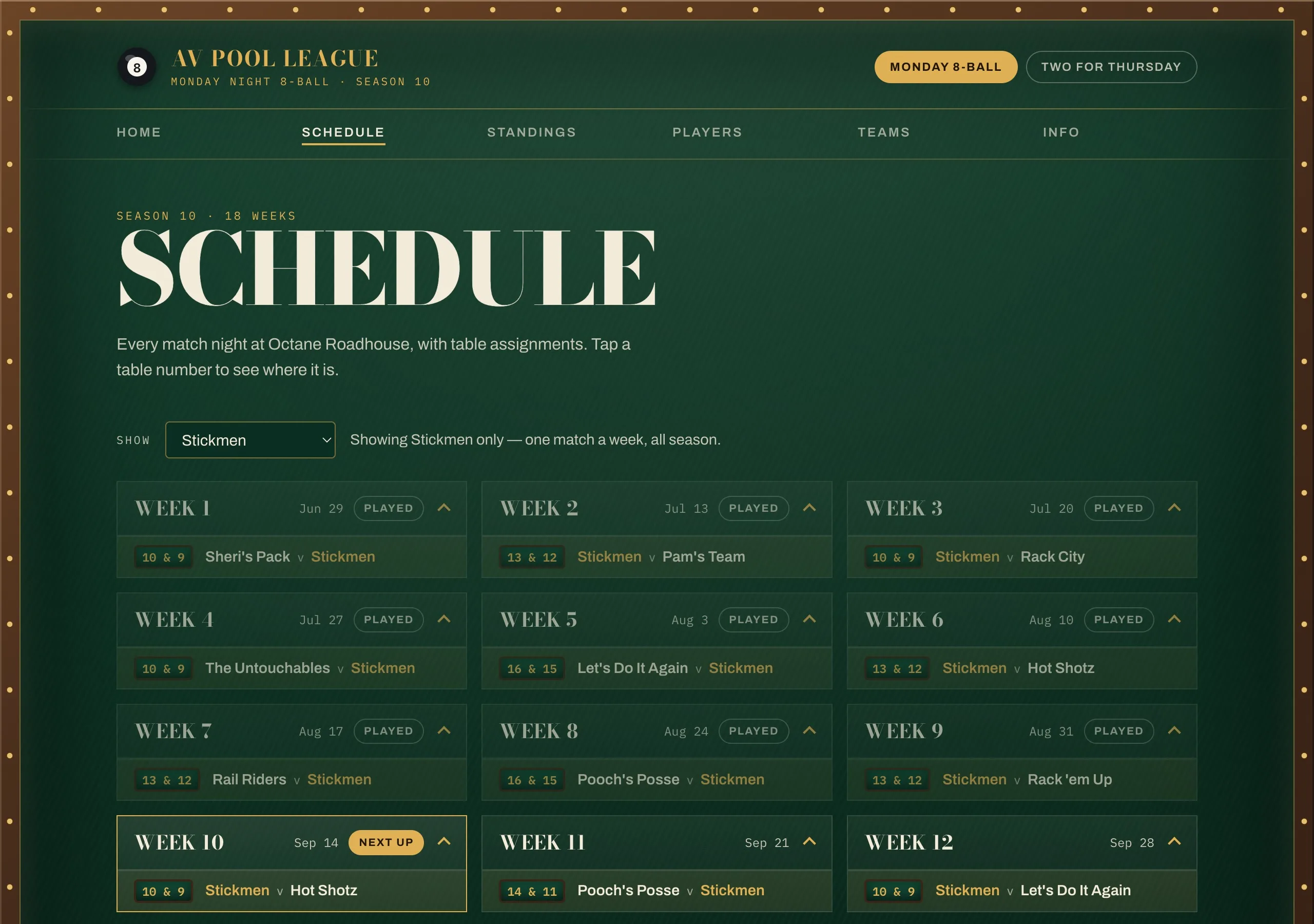The width and height of the screenshot is (1314, 924).
Task: Open the Show team filter dropdown
Action: (250, 440)
